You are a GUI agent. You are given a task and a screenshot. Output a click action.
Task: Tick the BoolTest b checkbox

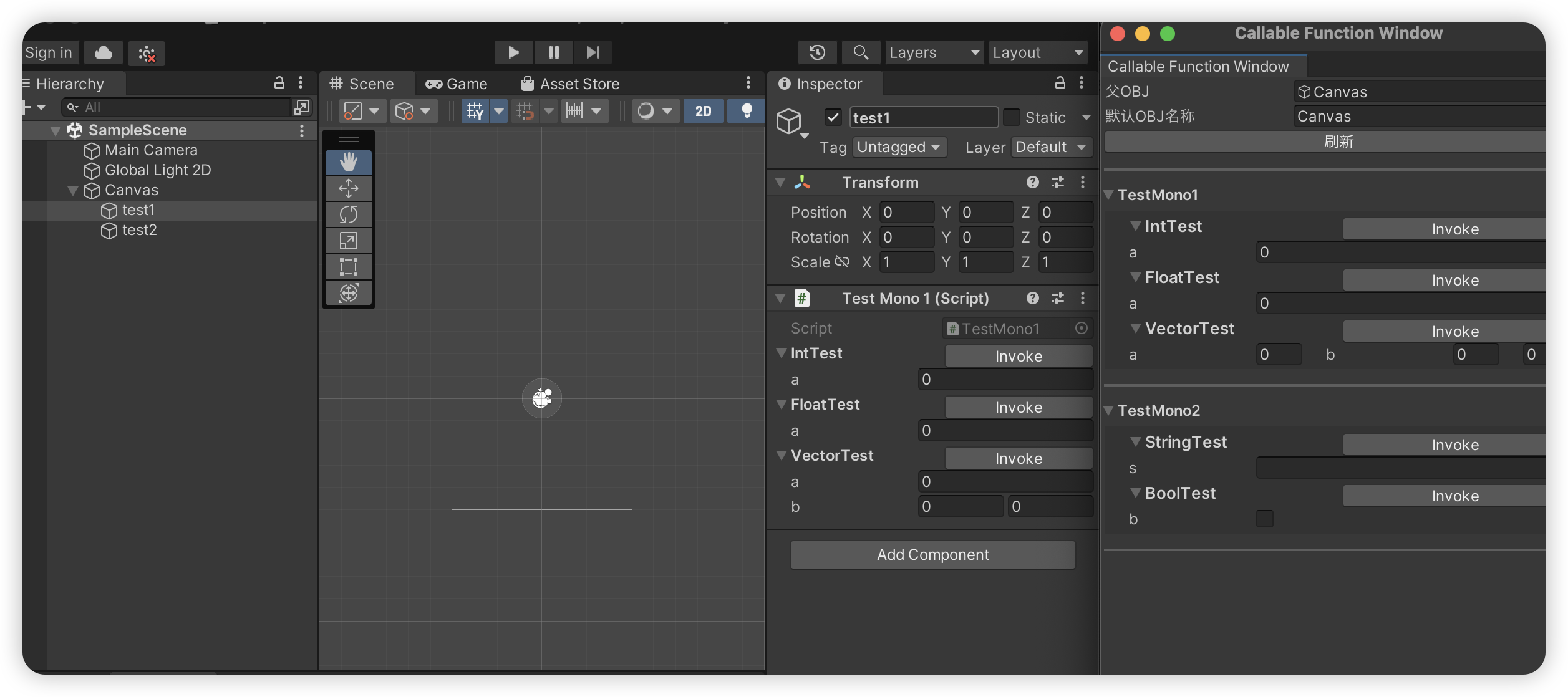click(x=1264, y=519)
